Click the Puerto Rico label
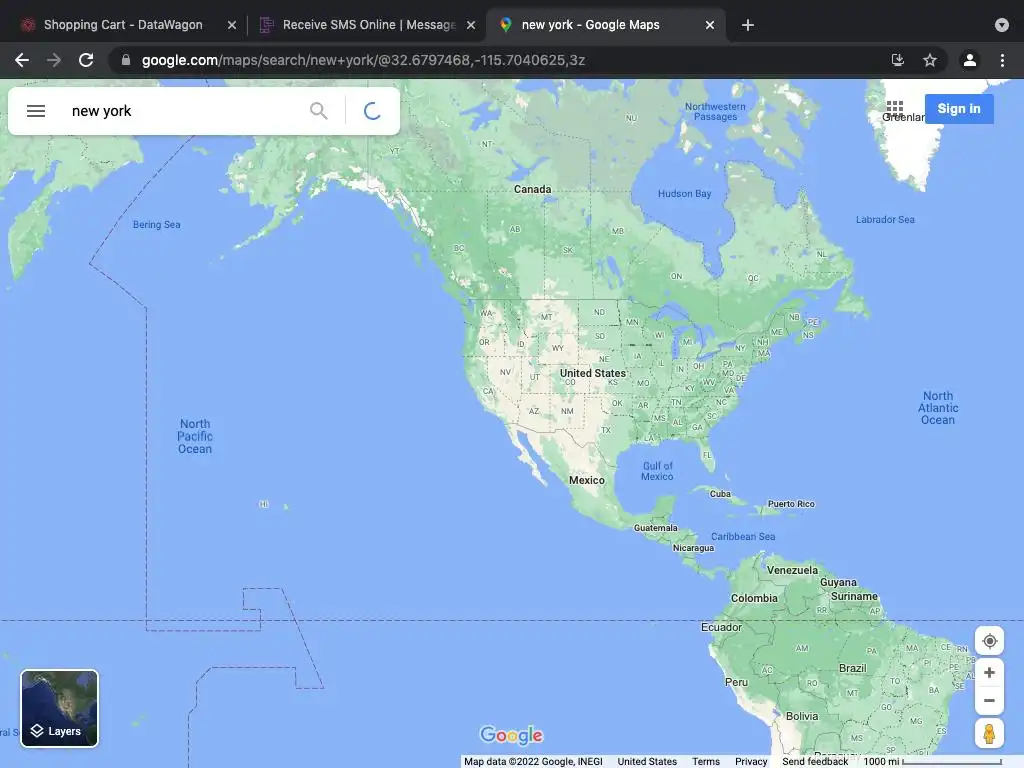 click(x=791, y=504)
